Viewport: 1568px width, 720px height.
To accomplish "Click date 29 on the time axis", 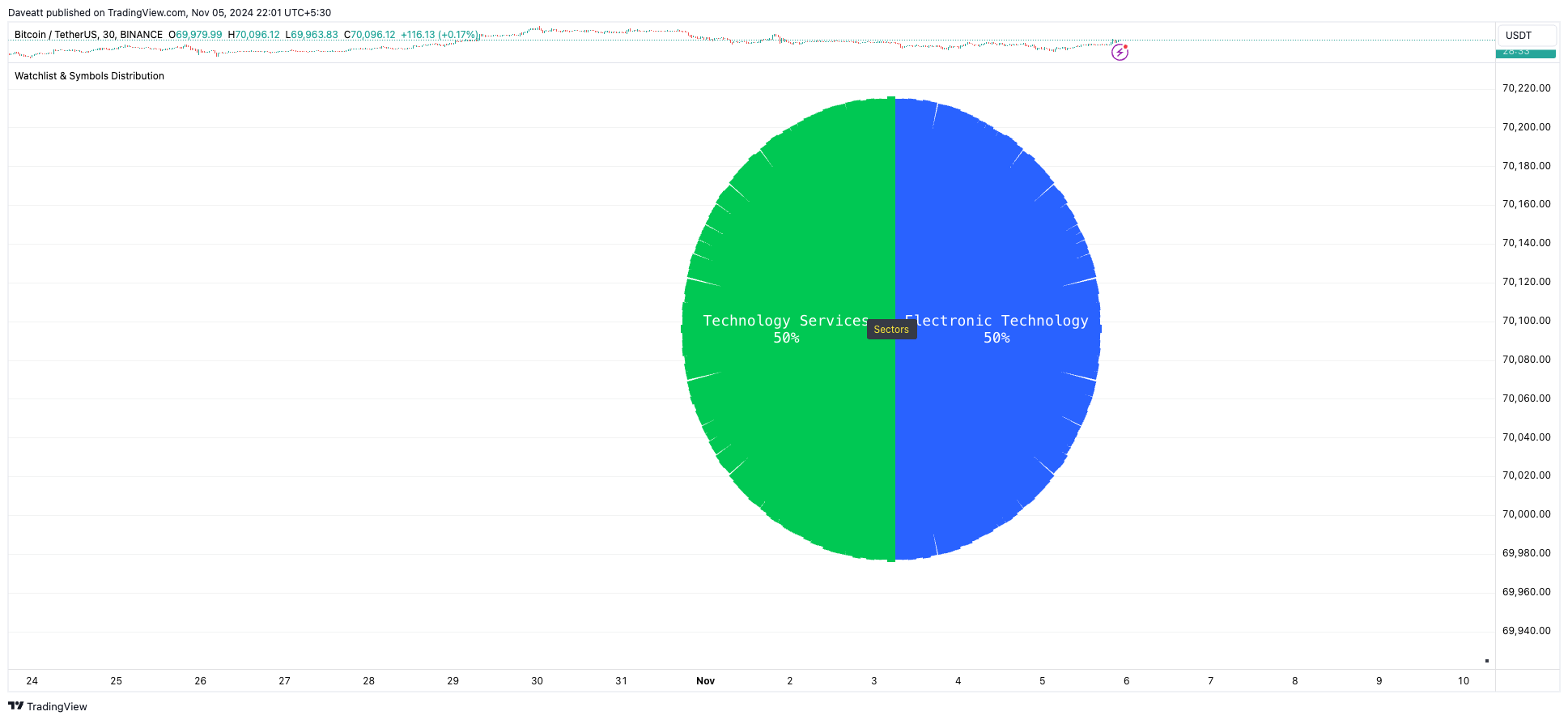I will coord(453,681).
